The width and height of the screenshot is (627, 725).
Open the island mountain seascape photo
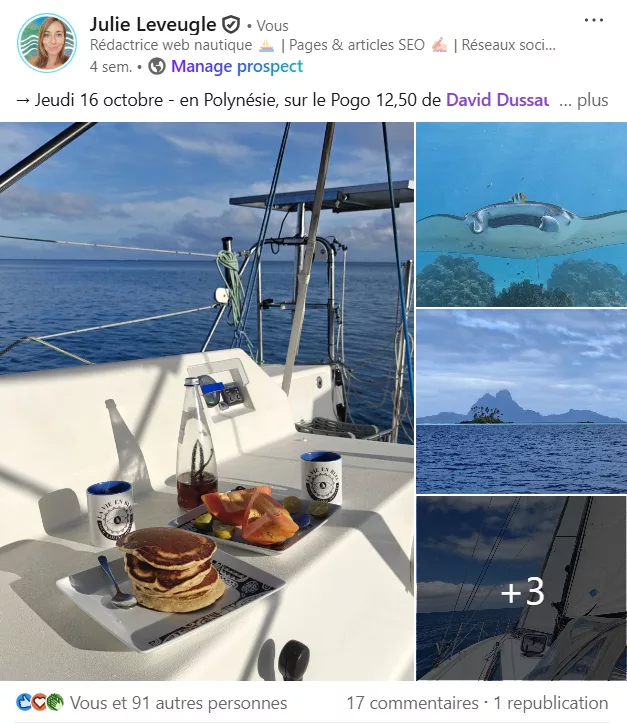522,402
